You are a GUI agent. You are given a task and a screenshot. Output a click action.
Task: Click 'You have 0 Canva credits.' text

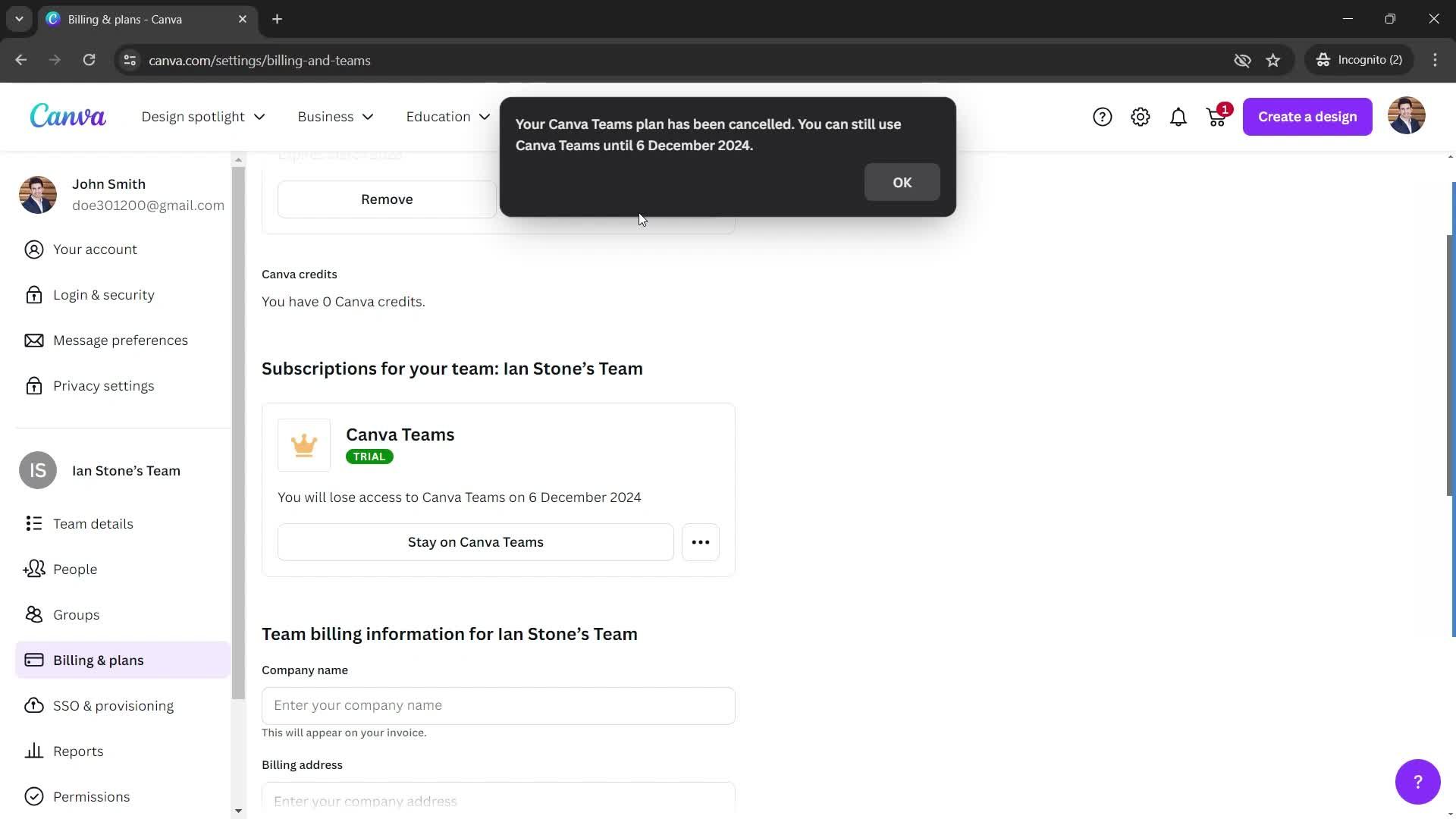pyautogui.click(x=344, y=302)
